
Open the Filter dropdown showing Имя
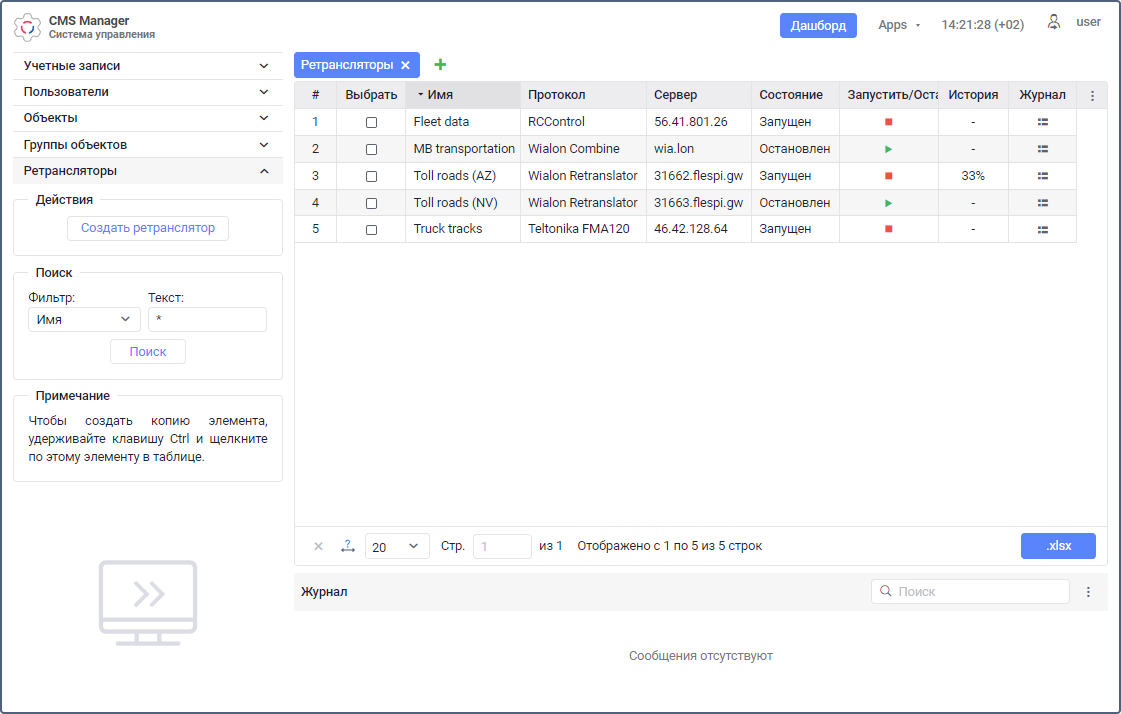click(84, 320)
